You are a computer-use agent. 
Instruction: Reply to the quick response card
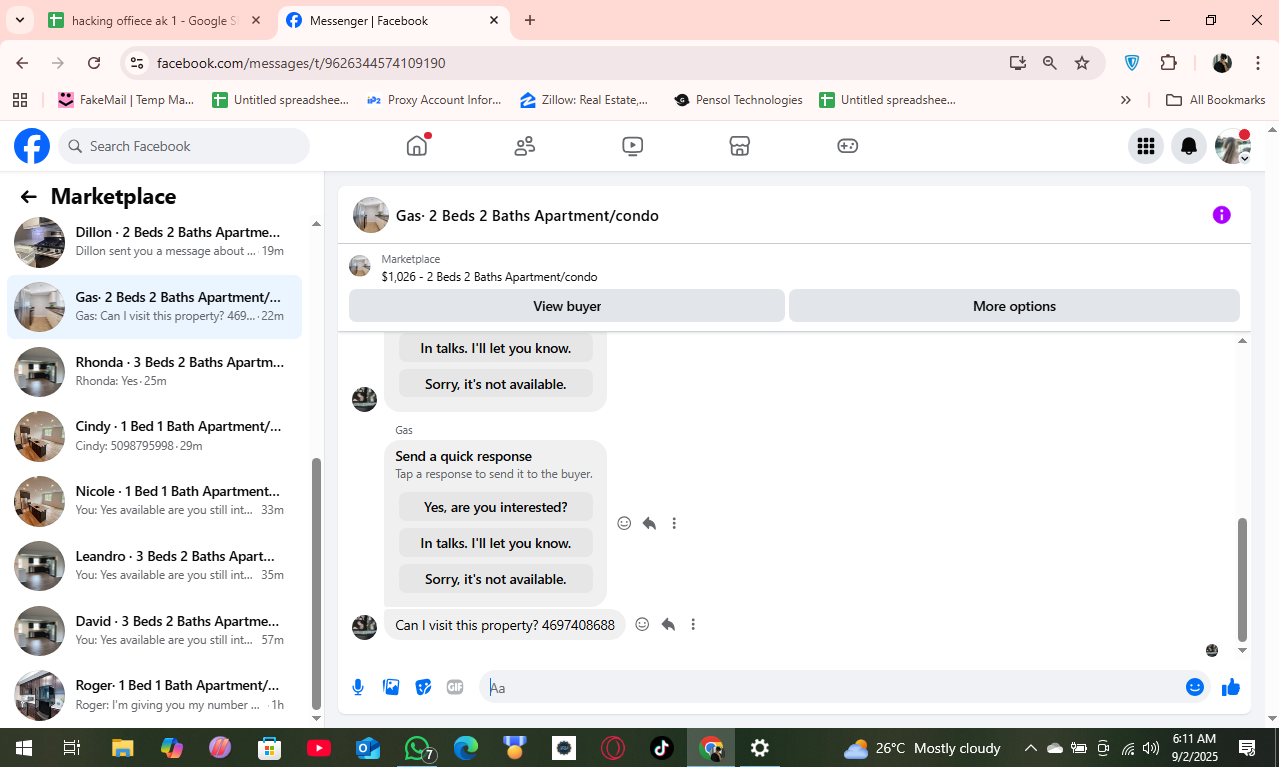pos(649,523)
